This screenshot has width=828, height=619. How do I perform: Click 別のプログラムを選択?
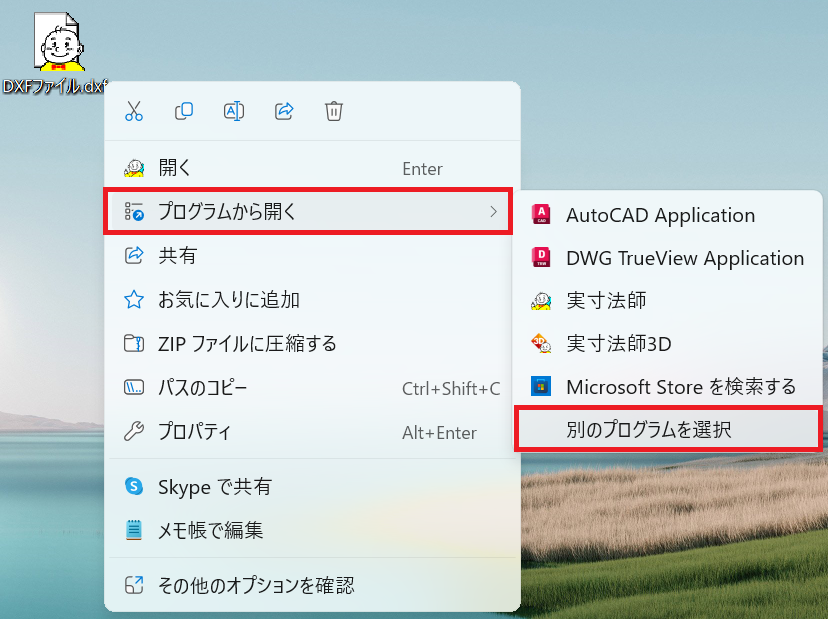[x=668, y=429]
